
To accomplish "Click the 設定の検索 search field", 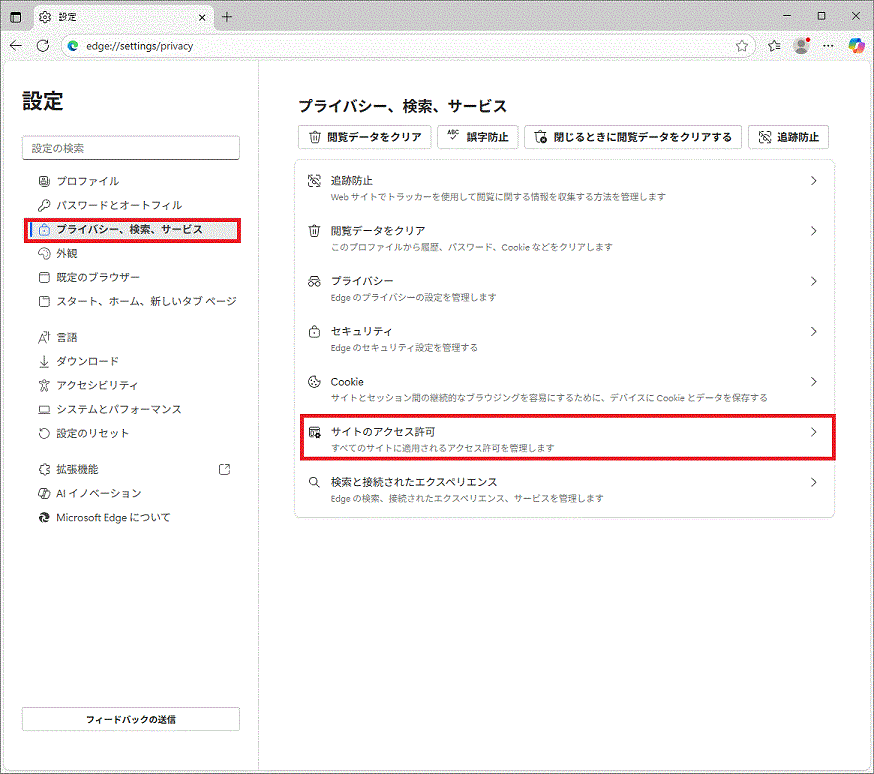I will pyautogui.click(x=131, y=148).
